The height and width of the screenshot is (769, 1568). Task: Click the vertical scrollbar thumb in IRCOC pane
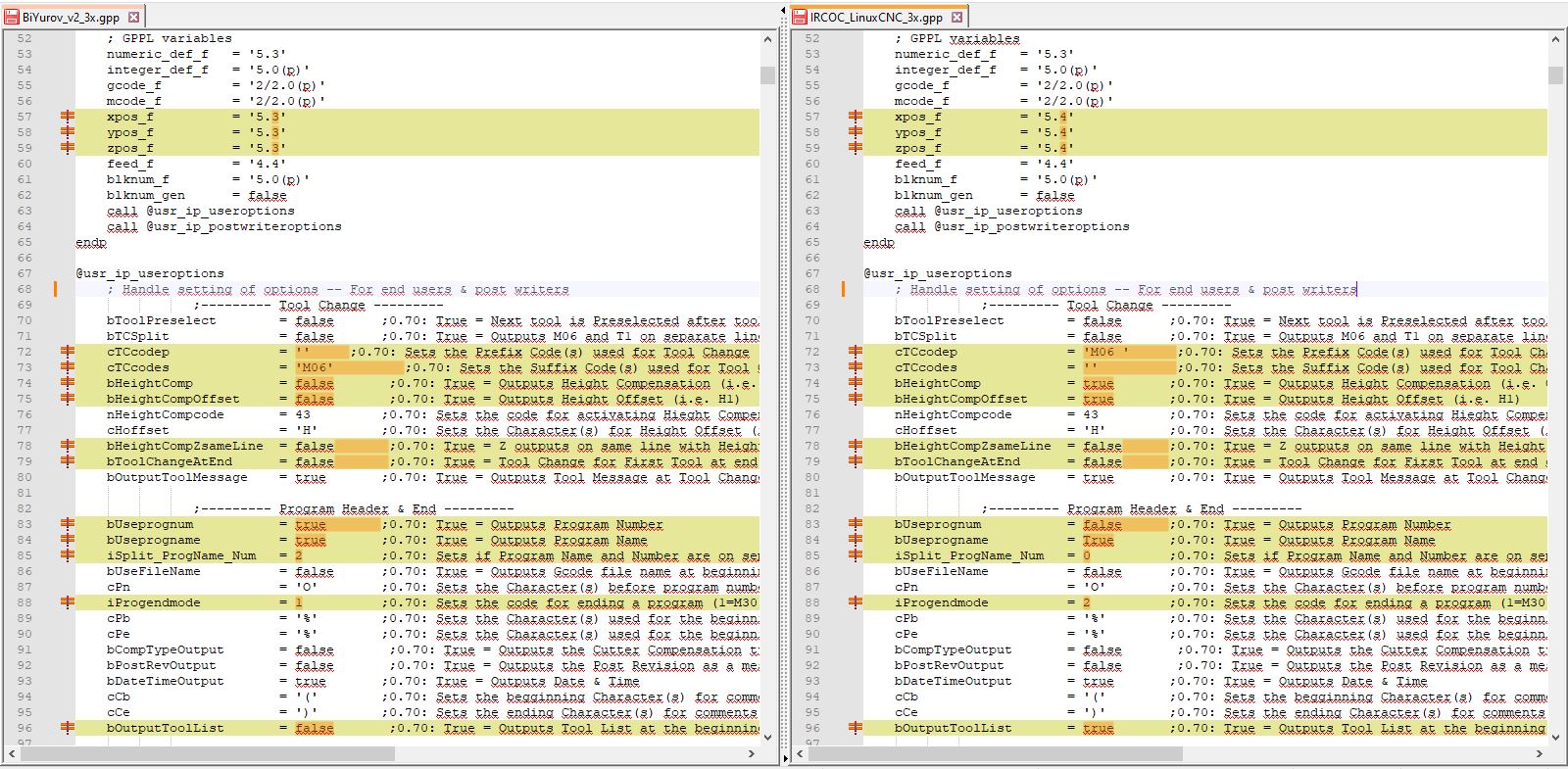pos(1555,75)
